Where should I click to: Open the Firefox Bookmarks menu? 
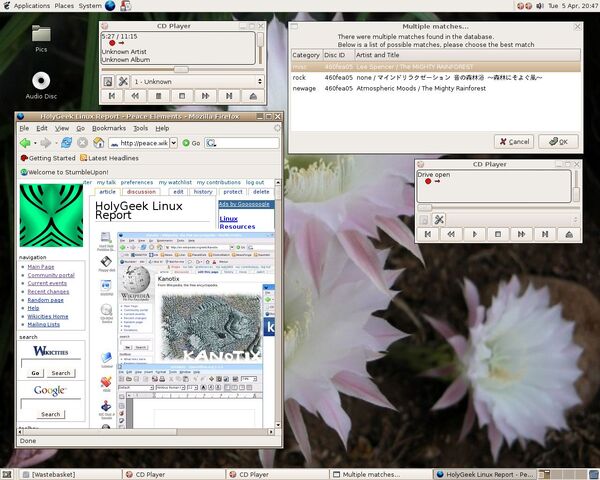pyautogui.click(x=109, y=128)
